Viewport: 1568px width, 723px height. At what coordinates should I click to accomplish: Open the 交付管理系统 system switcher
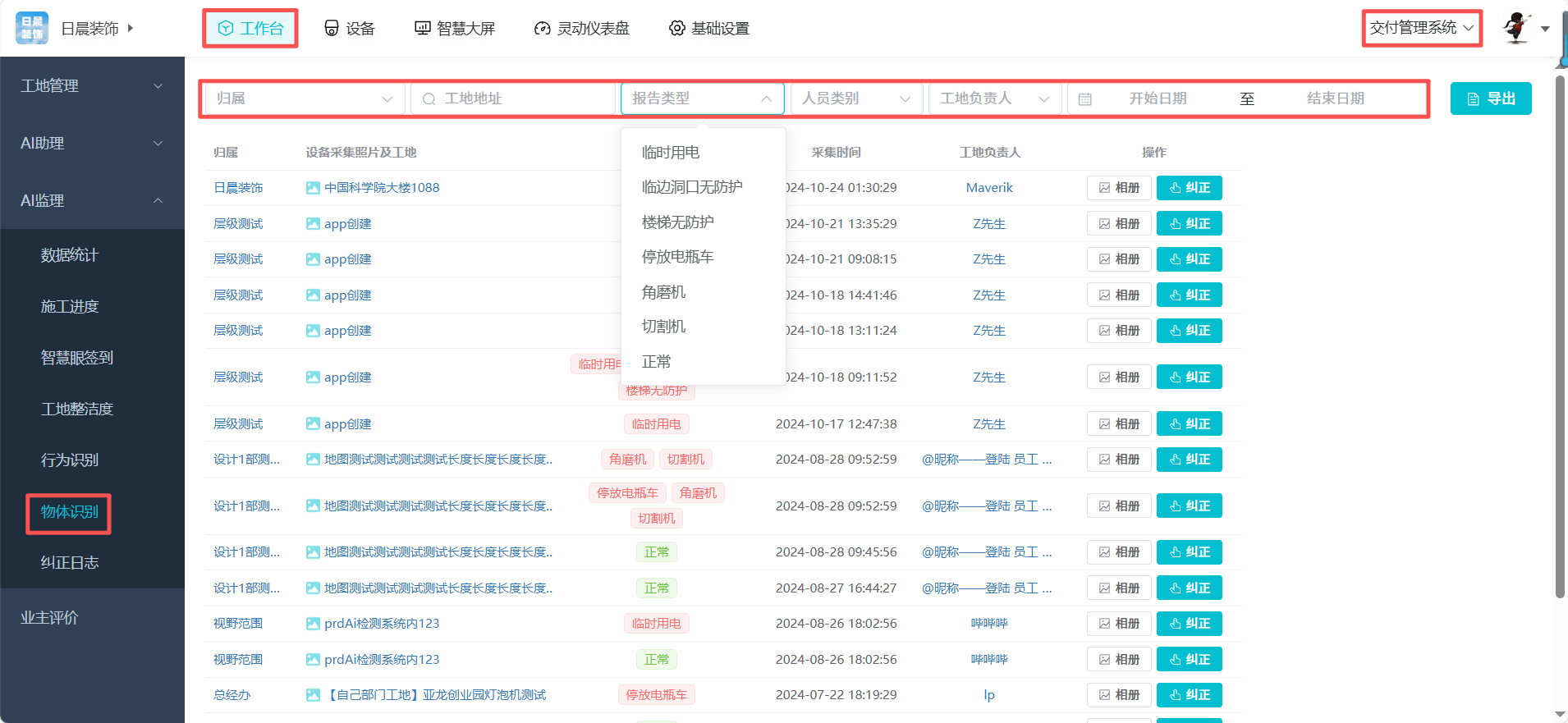tap(1421, 28)
